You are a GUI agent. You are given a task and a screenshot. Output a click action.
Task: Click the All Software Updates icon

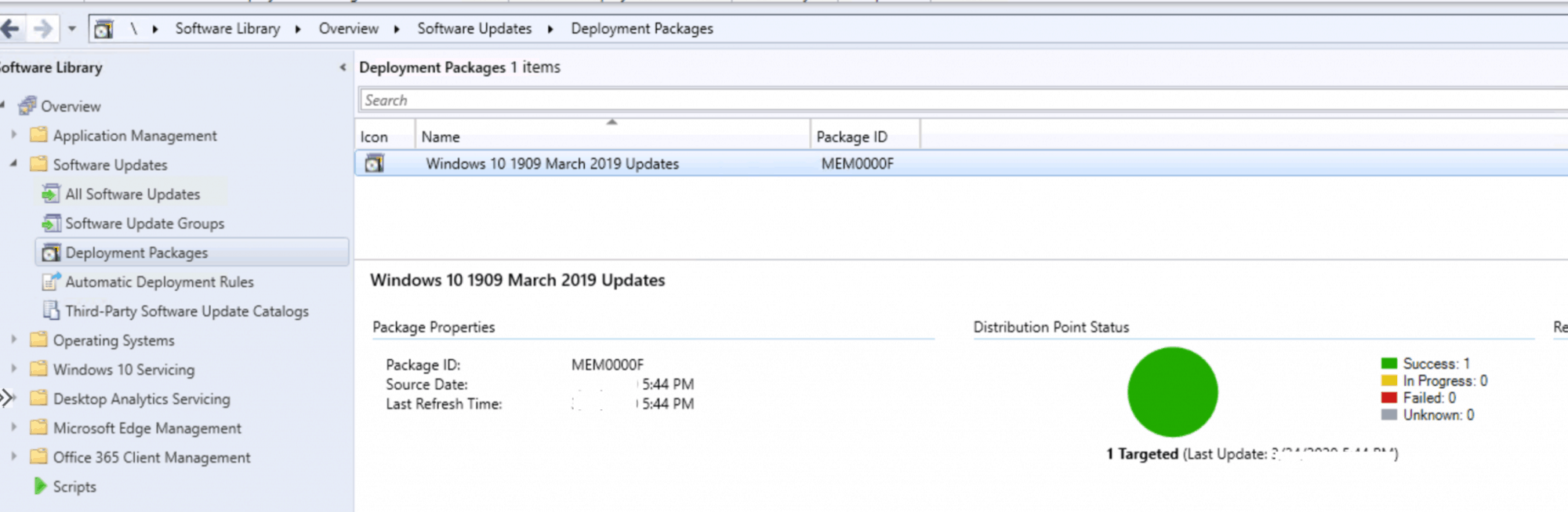[x=51, y=194]
